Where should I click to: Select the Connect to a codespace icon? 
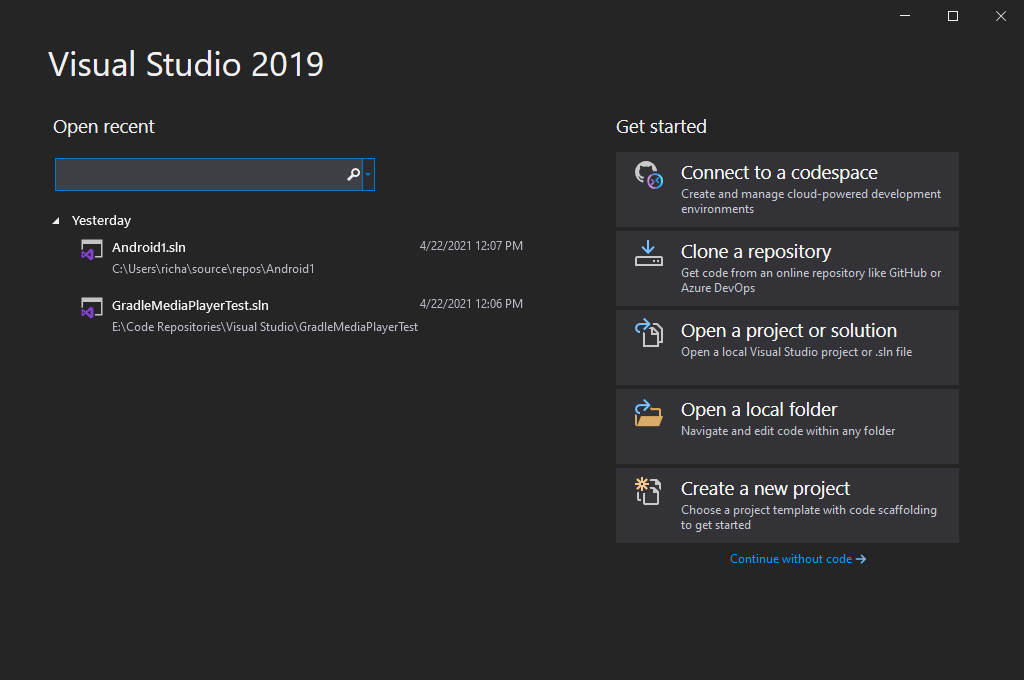pos(651,176)
